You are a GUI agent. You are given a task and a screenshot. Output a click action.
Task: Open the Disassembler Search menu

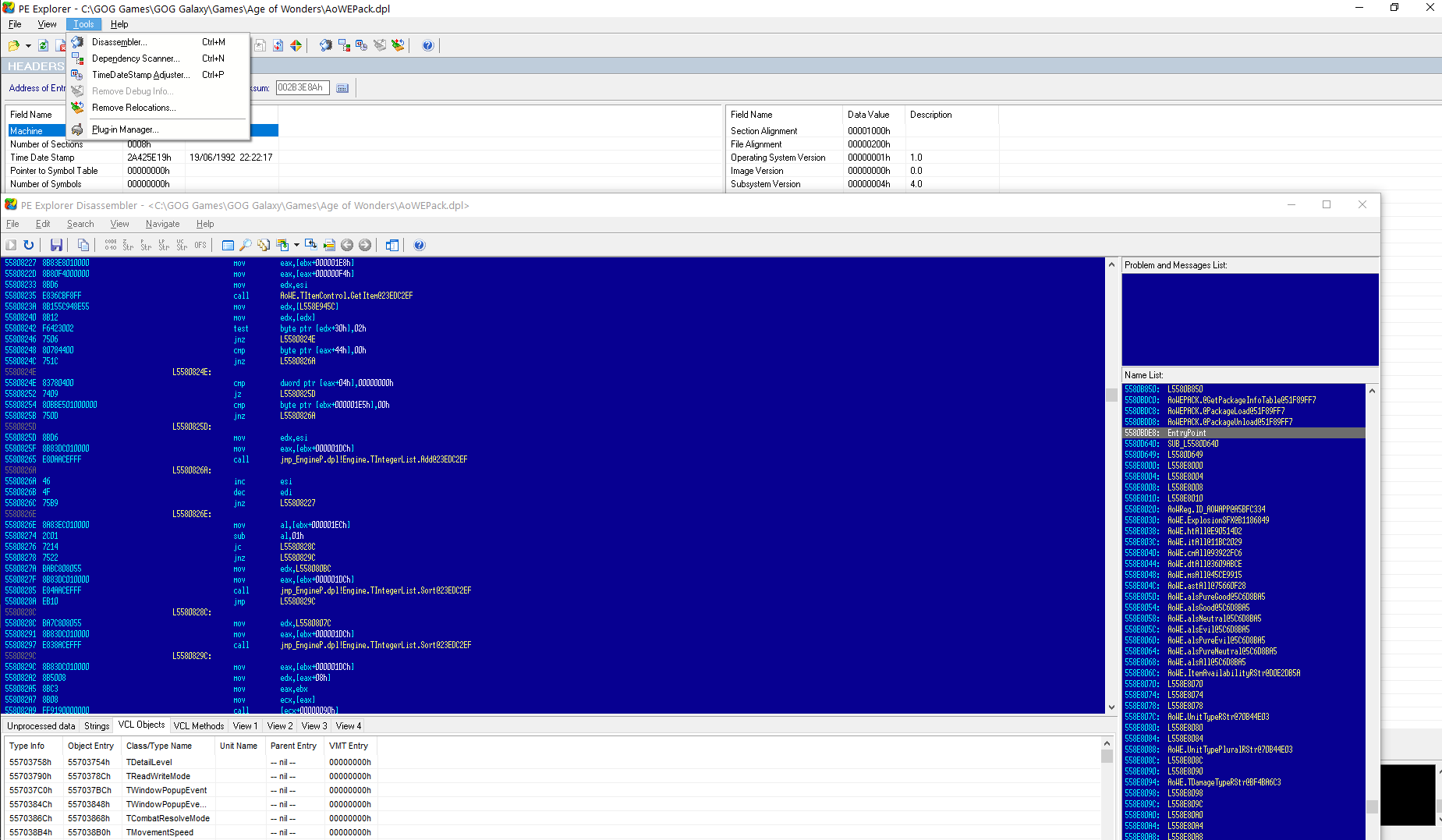click(x=80, y=224)
